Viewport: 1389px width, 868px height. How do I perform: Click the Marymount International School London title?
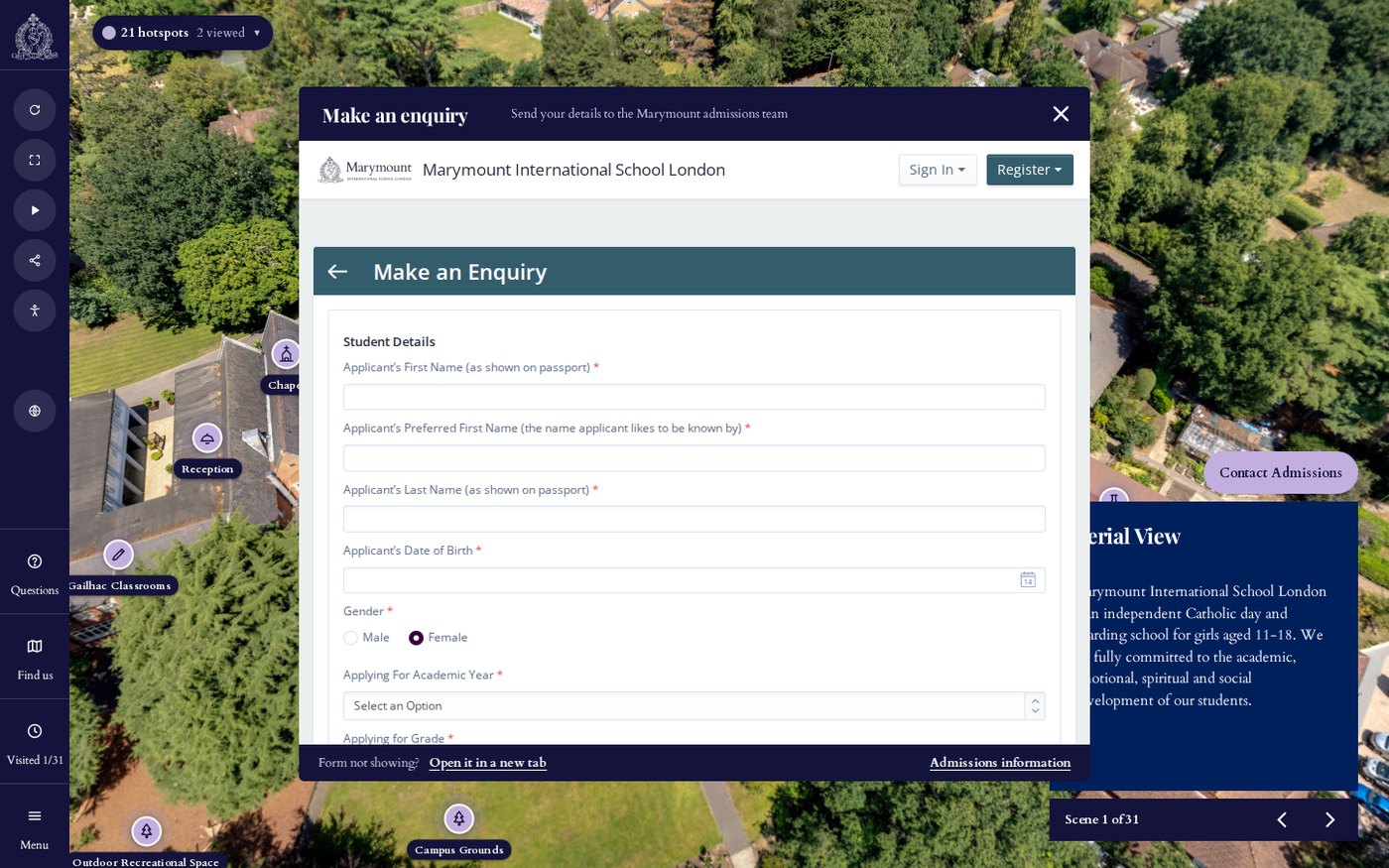pyautogui.click(x=573, y=170)
